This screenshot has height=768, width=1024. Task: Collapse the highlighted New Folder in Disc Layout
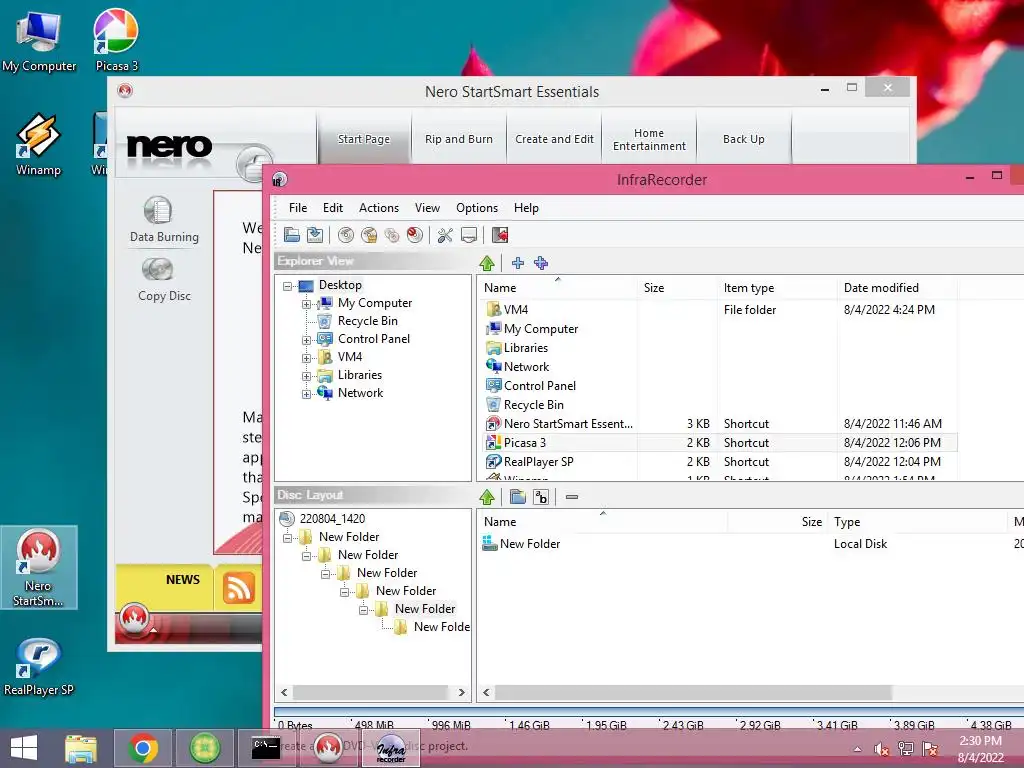(x=363, y=610)
